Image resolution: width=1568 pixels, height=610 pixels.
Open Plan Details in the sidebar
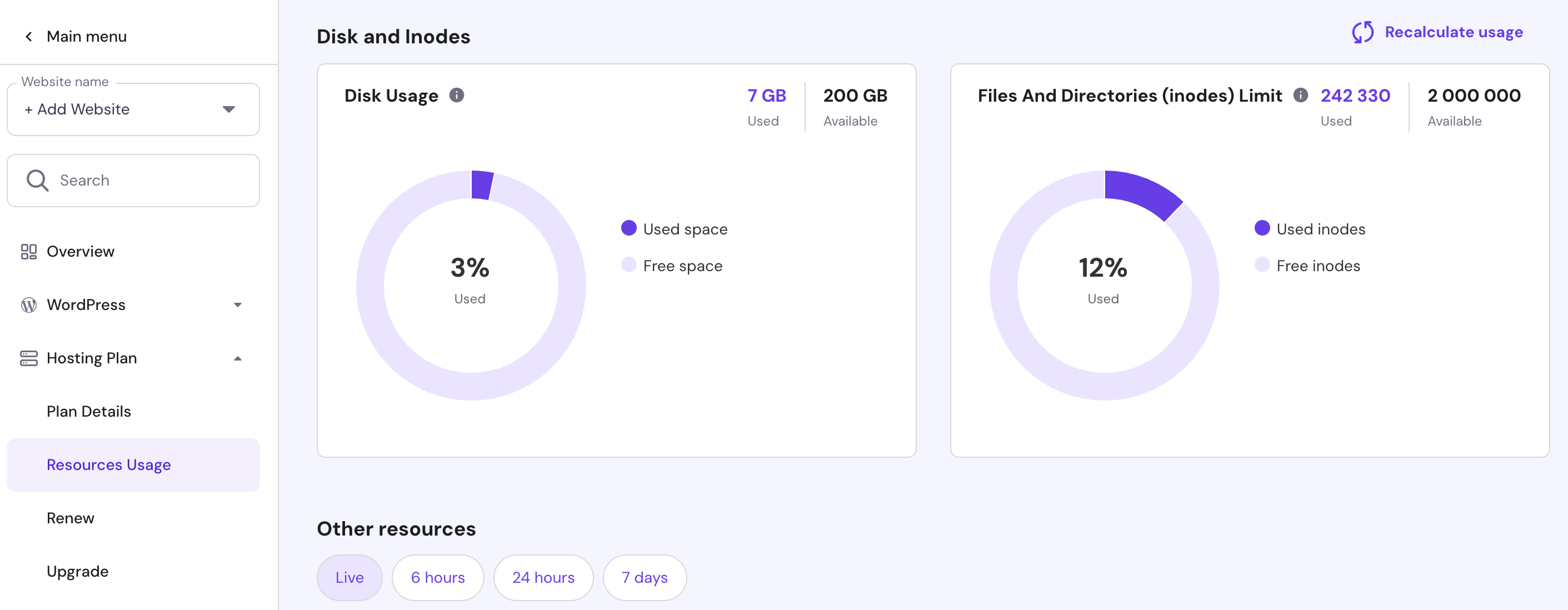pos(89,412)
